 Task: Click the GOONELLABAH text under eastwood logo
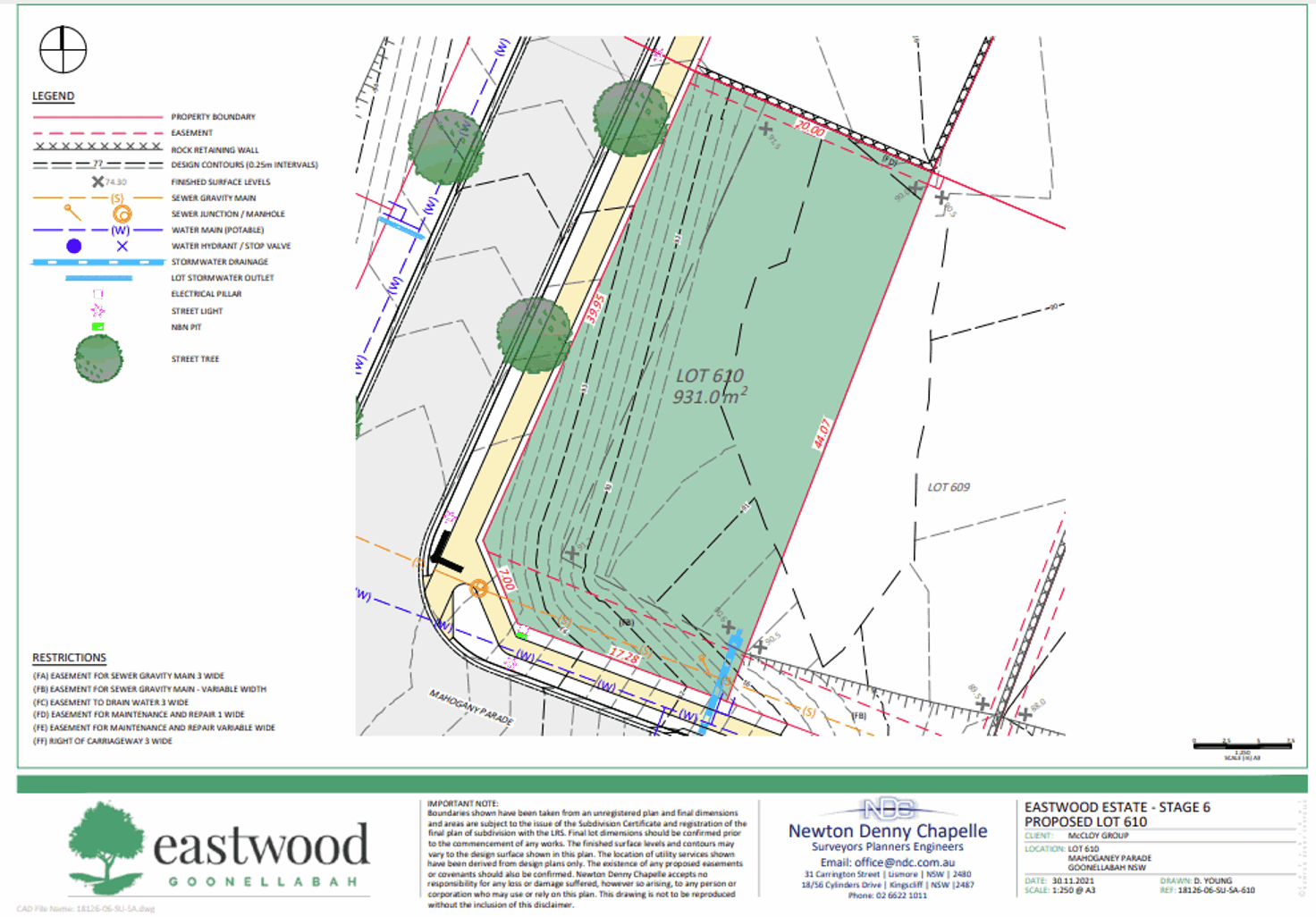pos(263,882)
